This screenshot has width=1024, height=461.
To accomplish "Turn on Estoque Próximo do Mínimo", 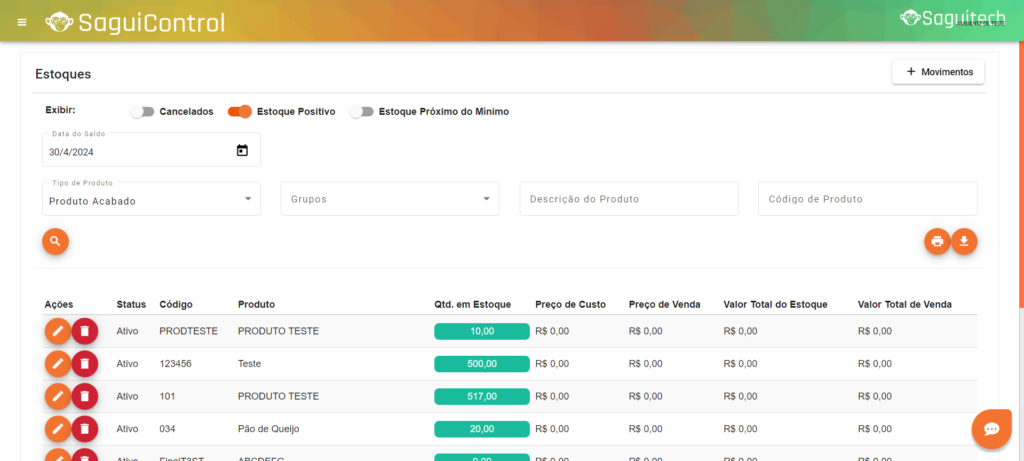I will (361, 112).
